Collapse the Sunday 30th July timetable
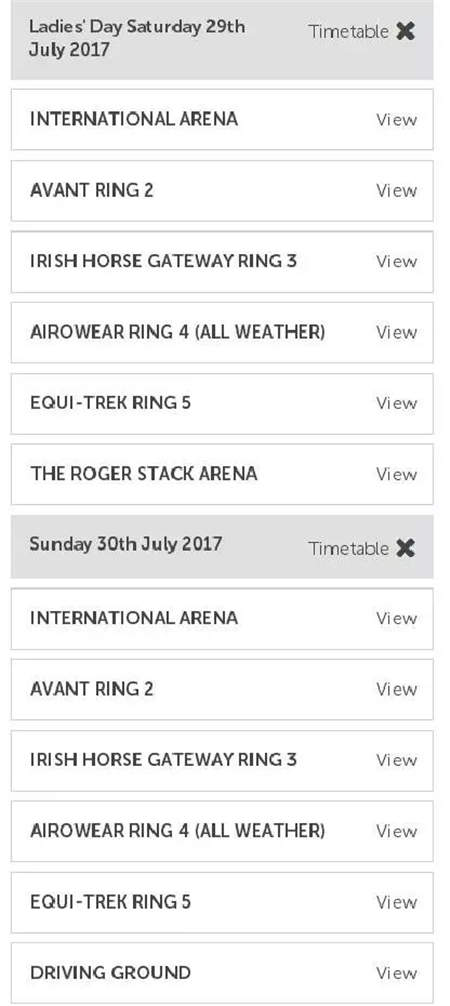This screenshot has width=450, height=1006. tap(405, 548)
